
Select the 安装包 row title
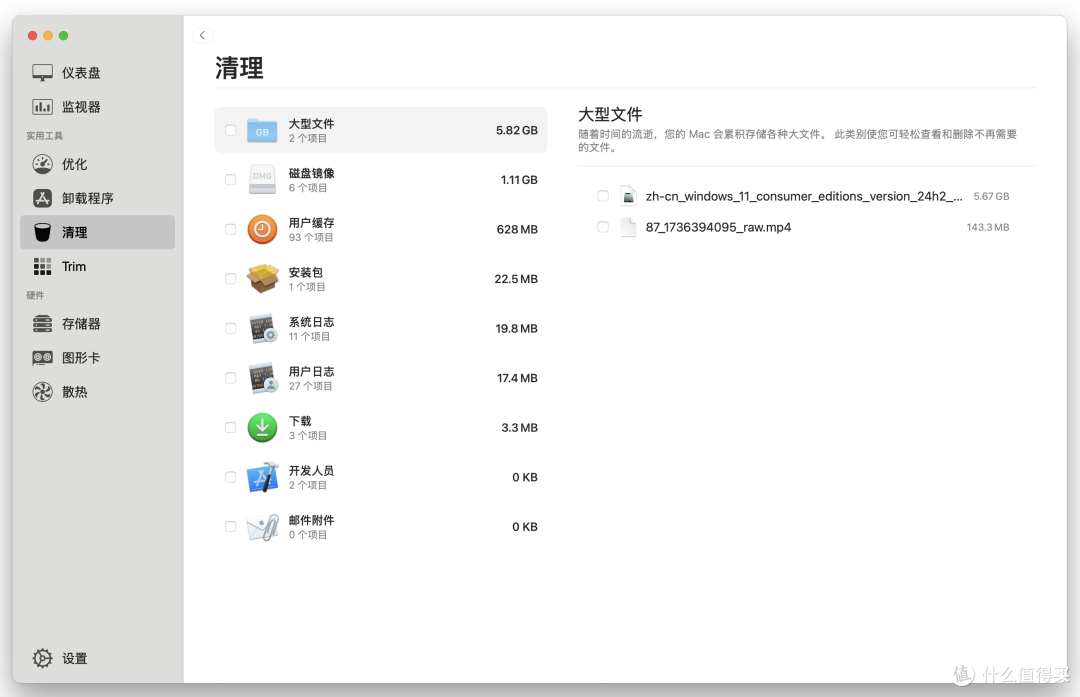click(306, 273)
